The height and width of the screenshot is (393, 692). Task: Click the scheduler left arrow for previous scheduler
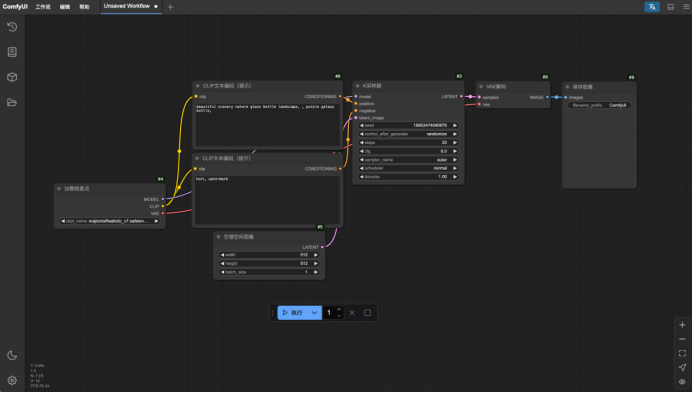(x=361, y=168)
